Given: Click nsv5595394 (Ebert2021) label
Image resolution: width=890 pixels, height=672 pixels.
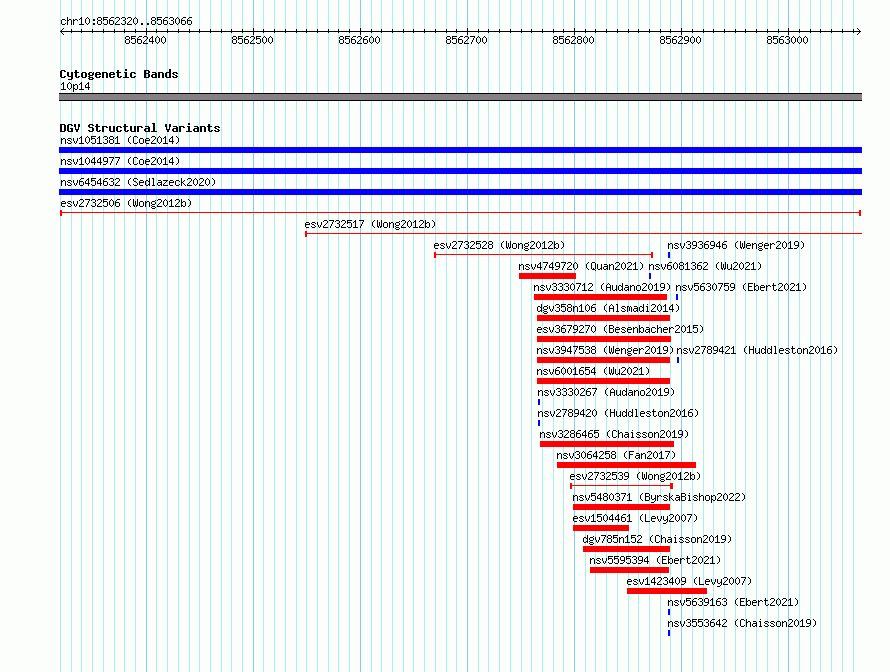Looking at the screenshot, I should [655, 560].
